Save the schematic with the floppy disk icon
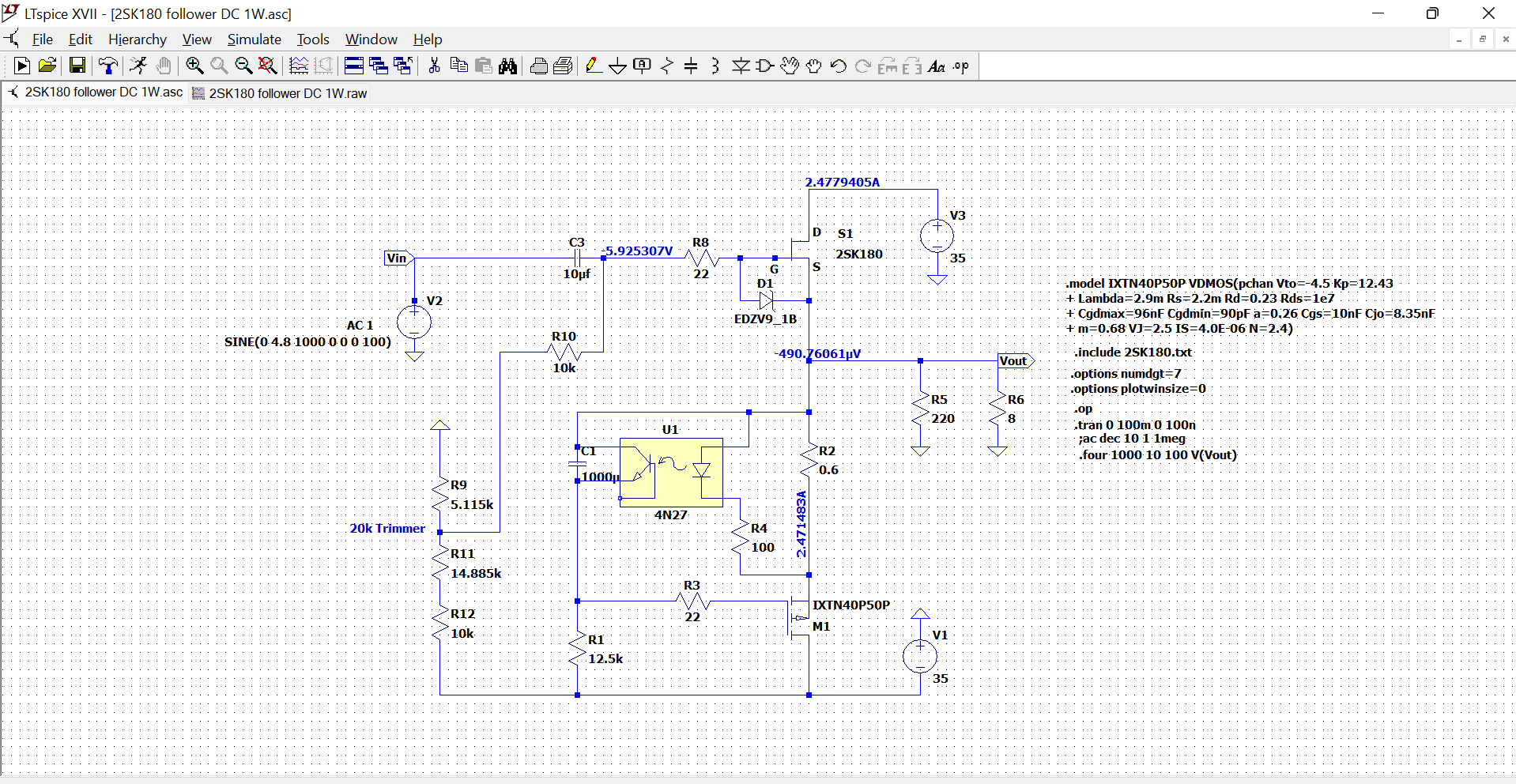This screenshot has height=784, width=1516. (77, 66)
